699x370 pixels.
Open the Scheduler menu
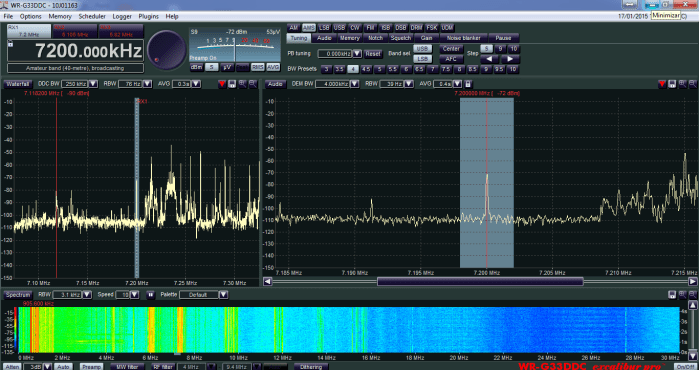click(92, 16)
